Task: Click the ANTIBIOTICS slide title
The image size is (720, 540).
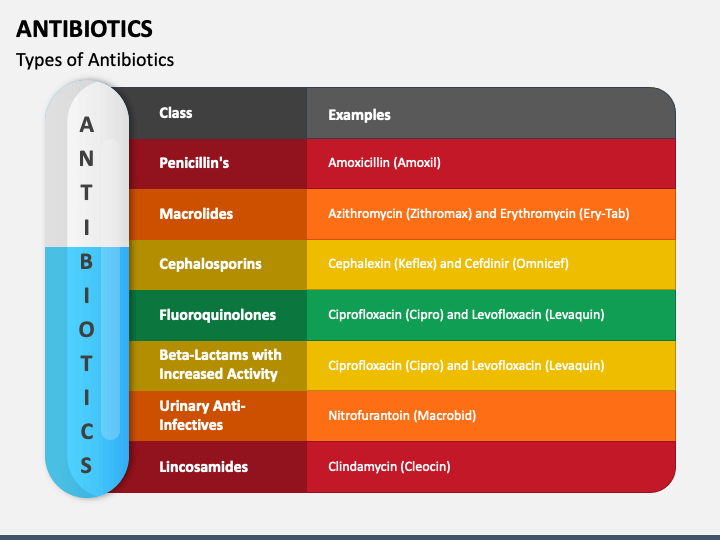Action: click(x=84, y=29)
